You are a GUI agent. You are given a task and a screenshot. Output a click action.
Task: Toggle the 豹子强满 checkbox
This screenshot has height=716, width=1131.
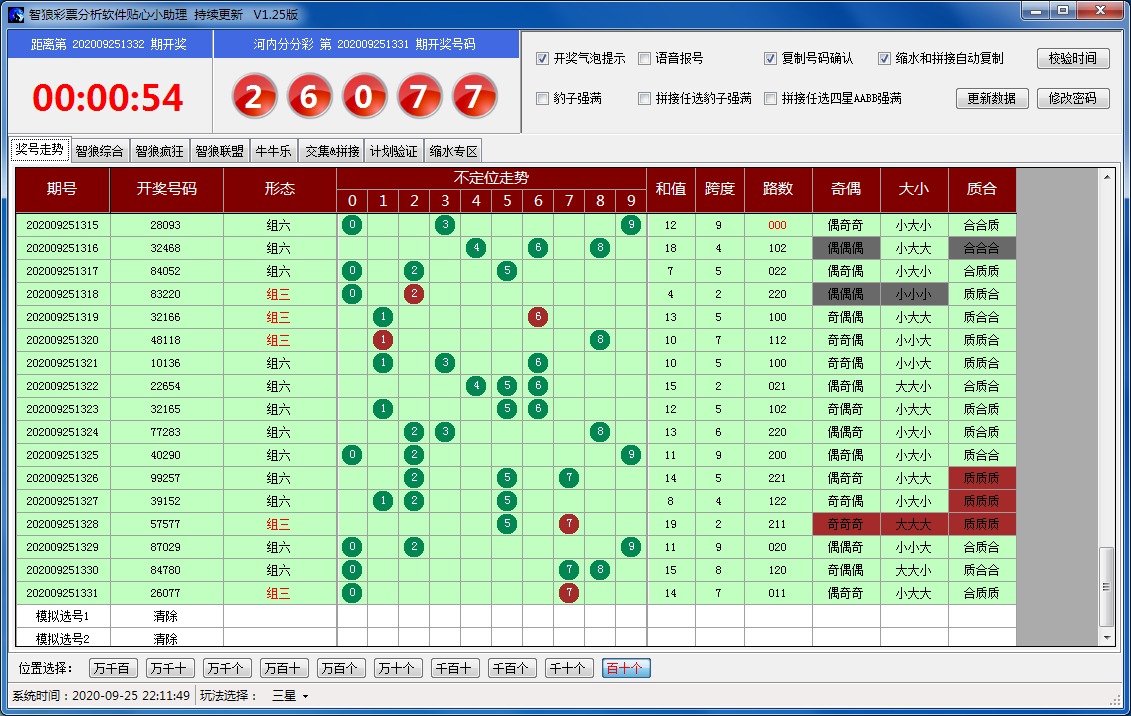pyautogui.click(x=543, y=99)
